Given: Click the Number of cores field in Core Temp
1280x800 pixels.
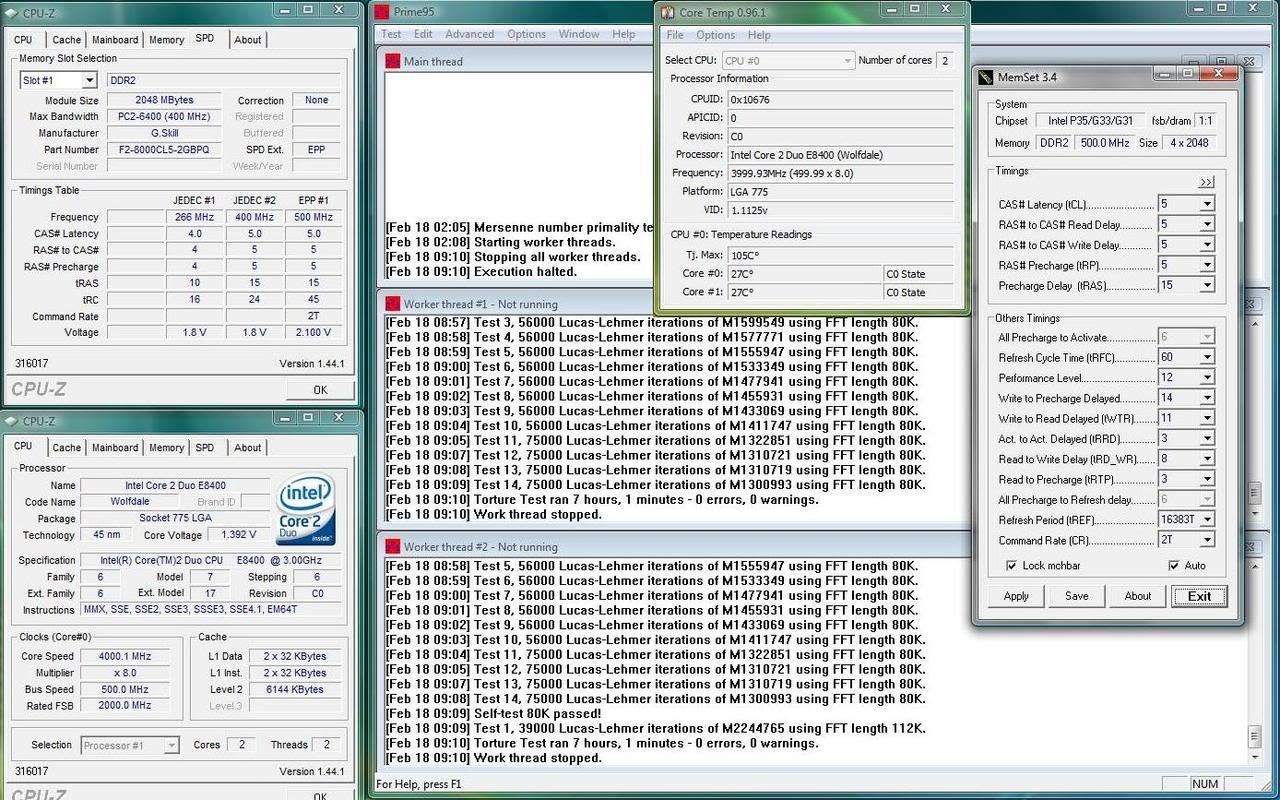Looking at the screenshot, I should (x=944, y=60).
